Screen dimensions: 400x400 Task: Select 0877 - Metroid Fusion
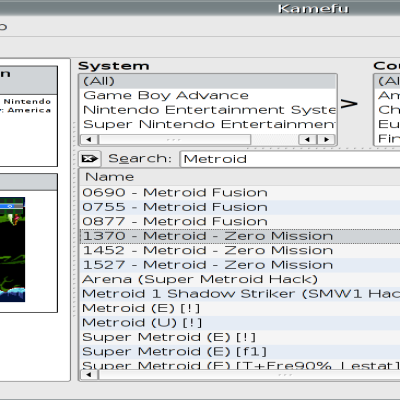240,221
